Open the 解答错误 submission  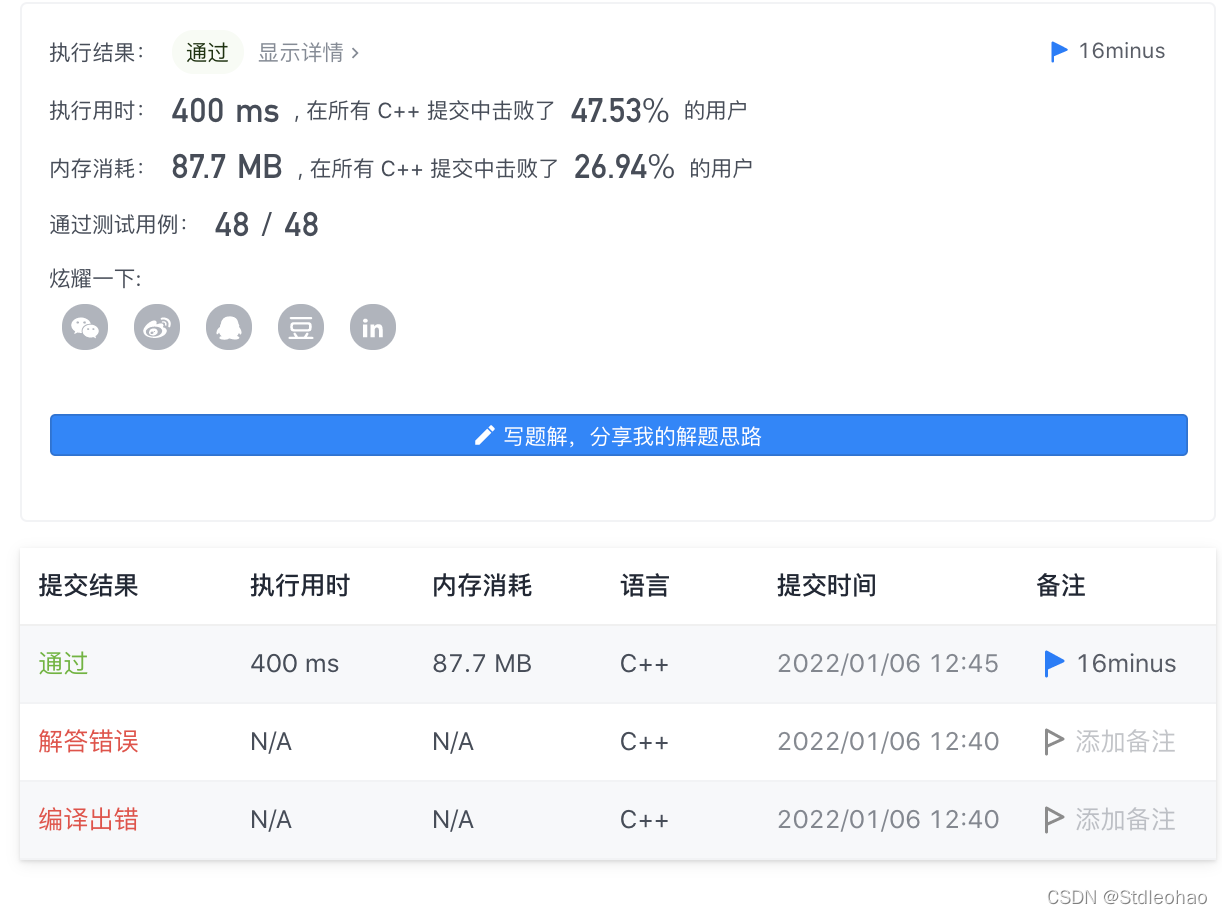[x=88, y=741]
